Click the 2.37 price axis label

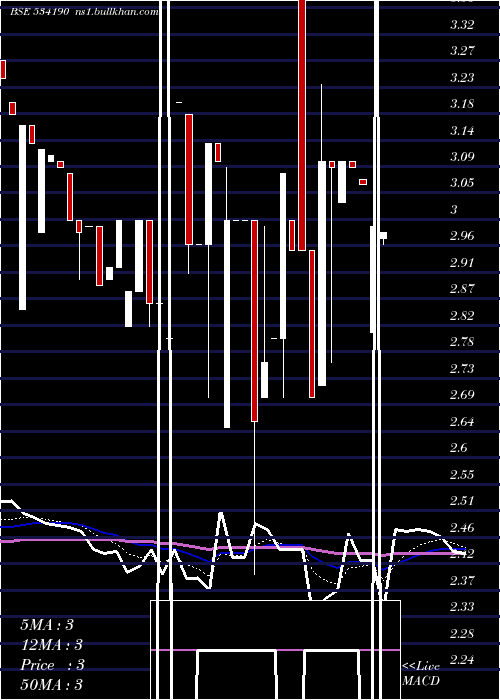click(x=462, y=580)
